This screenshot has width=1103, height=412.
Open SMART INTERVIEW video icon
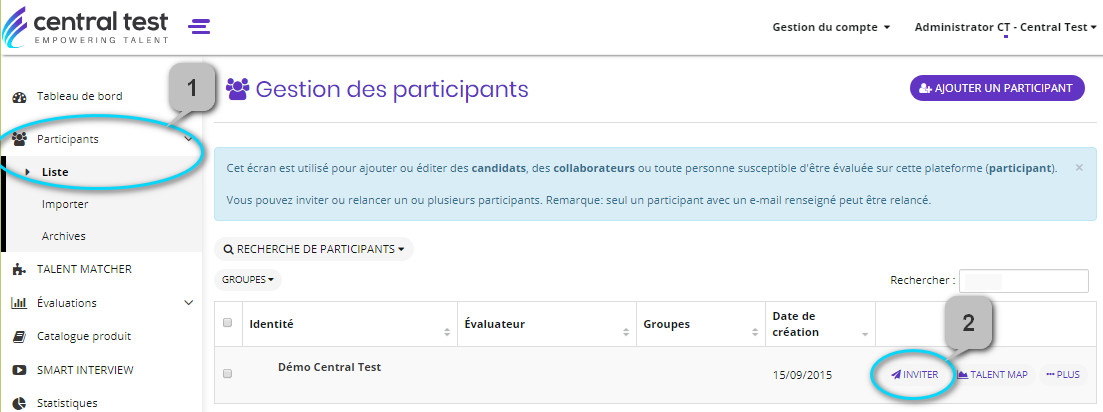pyautogui.click(x=20, y=370)
